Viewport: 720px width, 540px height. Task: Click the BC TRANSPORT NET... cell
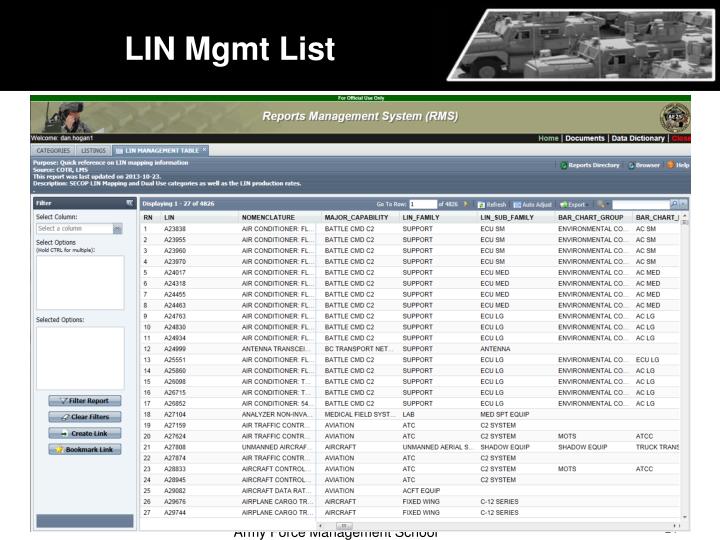pos(359,349)
